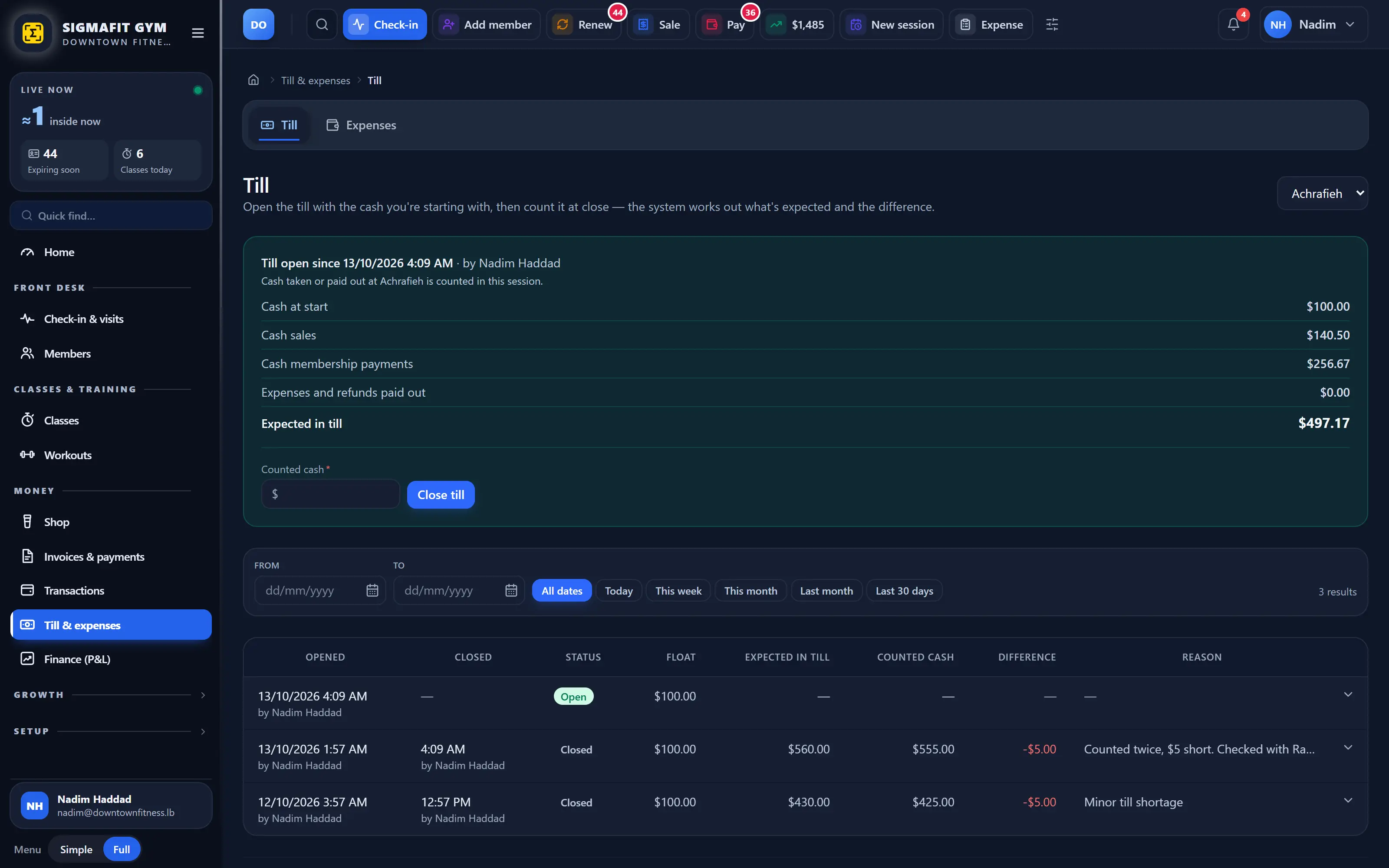
Task: Click the hamburger menu icon beside Sigmafit Gym
Action: click(198, 33)
